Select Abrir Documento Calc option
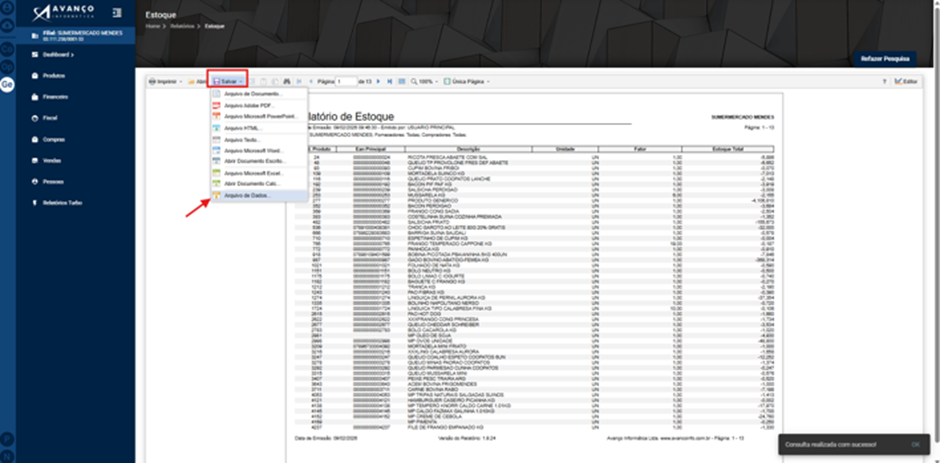This screenshot has width=940, height=463. [x=259, y=184]
